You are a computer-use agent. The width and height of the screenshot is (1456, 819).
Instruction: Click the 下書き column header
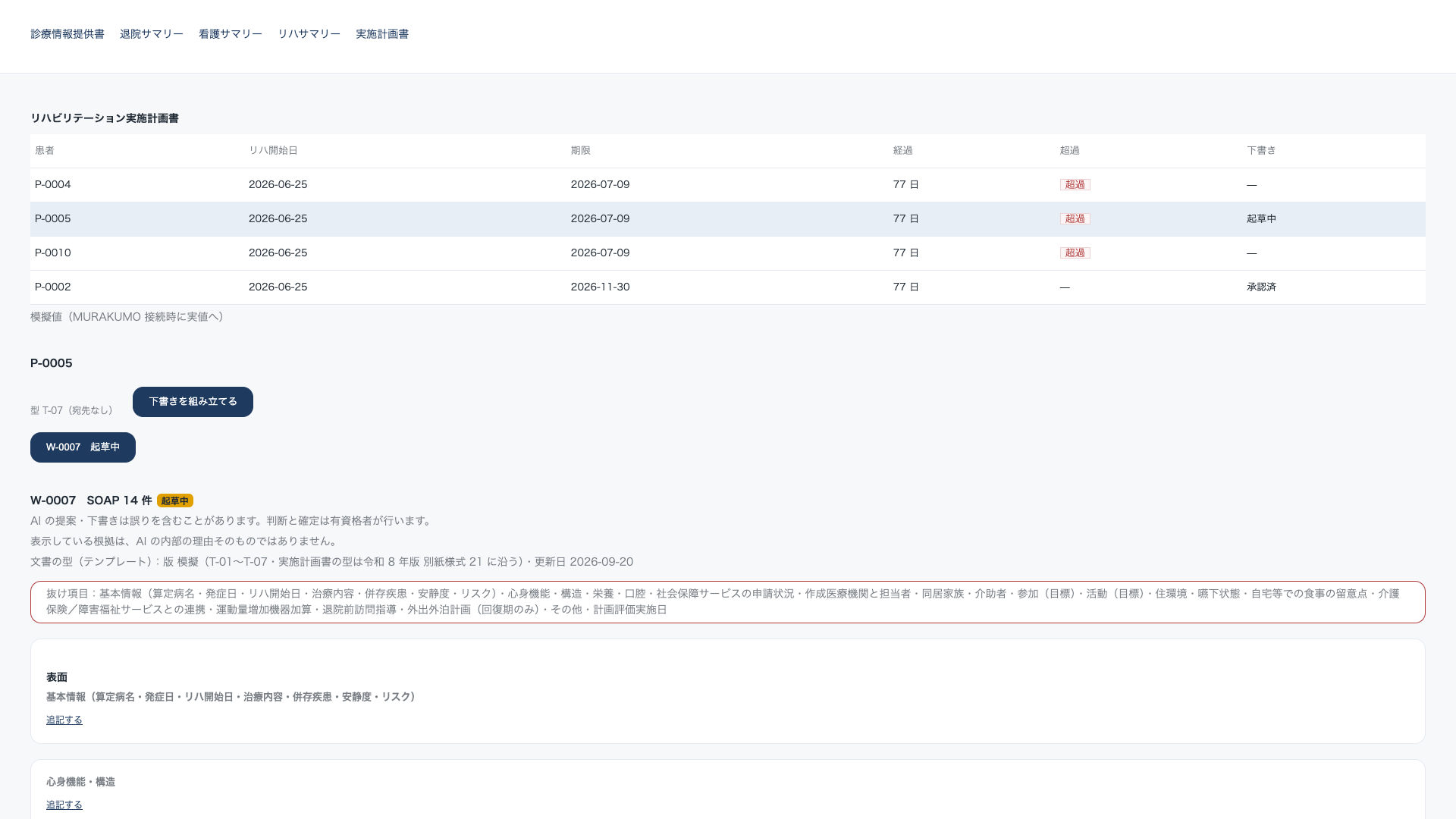coord(1261,151)
